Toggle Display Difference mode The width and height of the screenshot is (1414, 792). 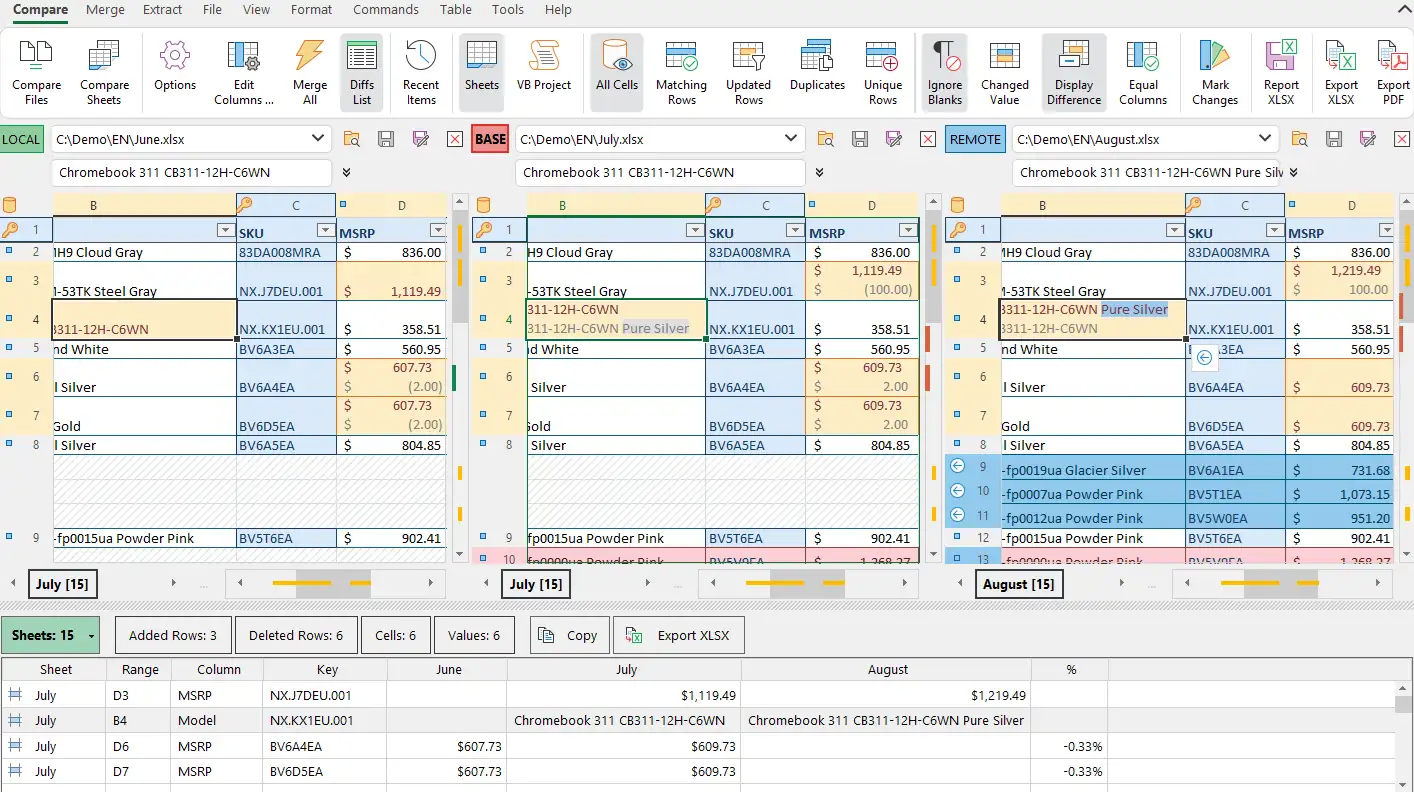[x=1074, y=72]
